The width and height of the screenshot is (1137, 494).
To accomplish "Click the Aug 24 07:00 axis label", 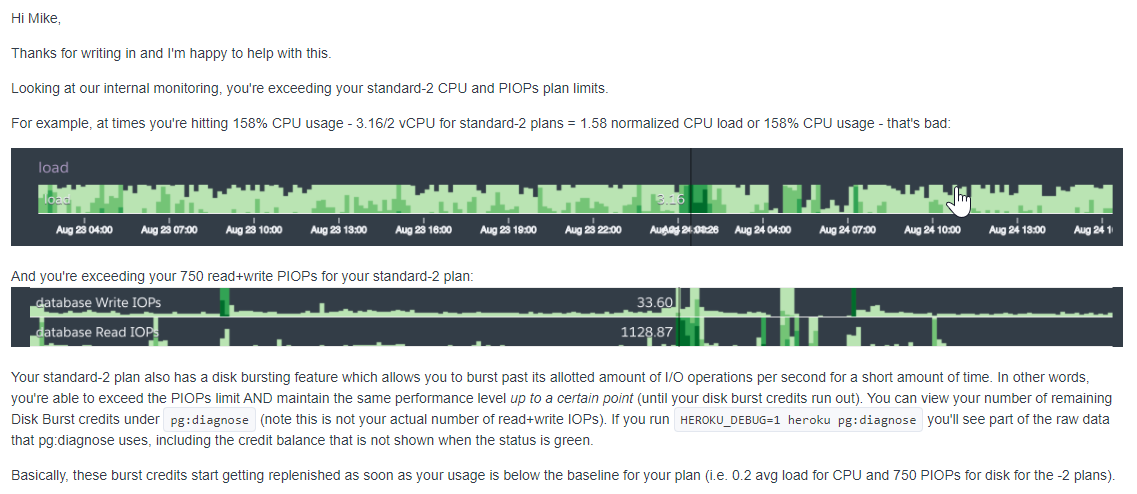I will (x=848, y=229).
